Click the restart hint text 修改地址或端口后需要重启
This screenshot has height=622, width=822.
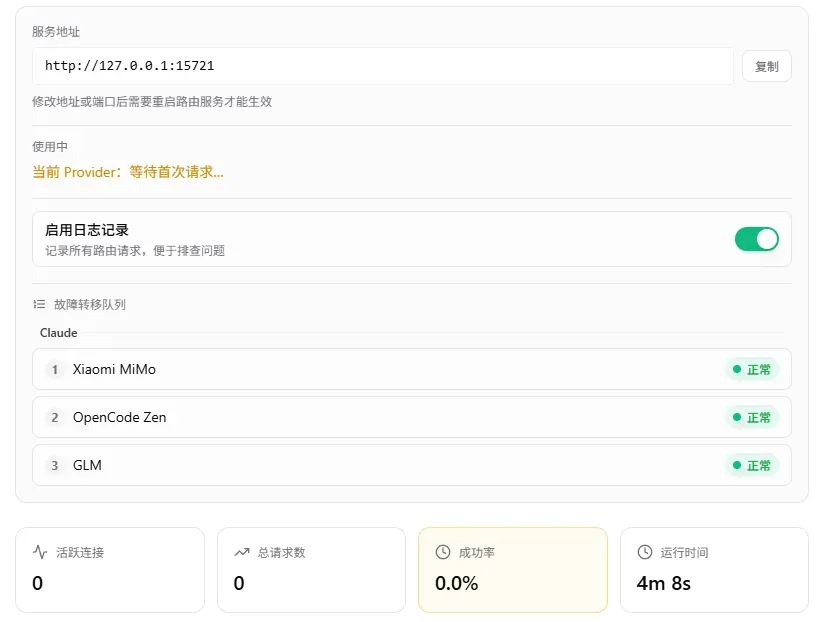[x=152, y=102]
